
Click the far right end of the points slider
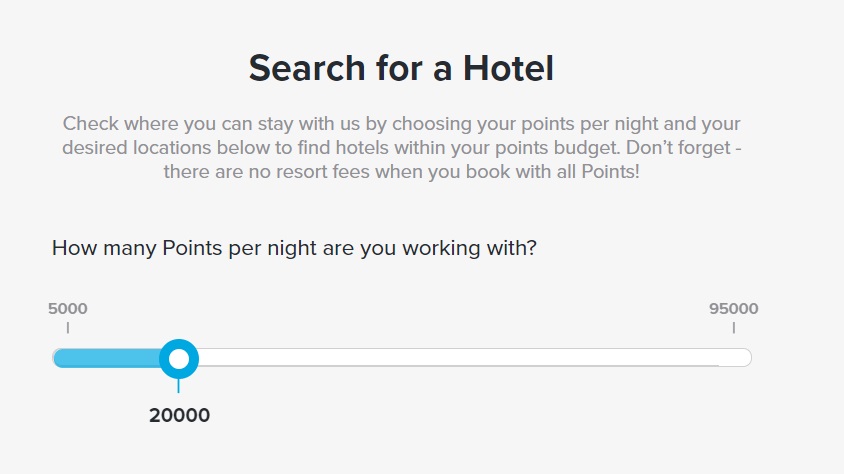(x=745, y=357)
